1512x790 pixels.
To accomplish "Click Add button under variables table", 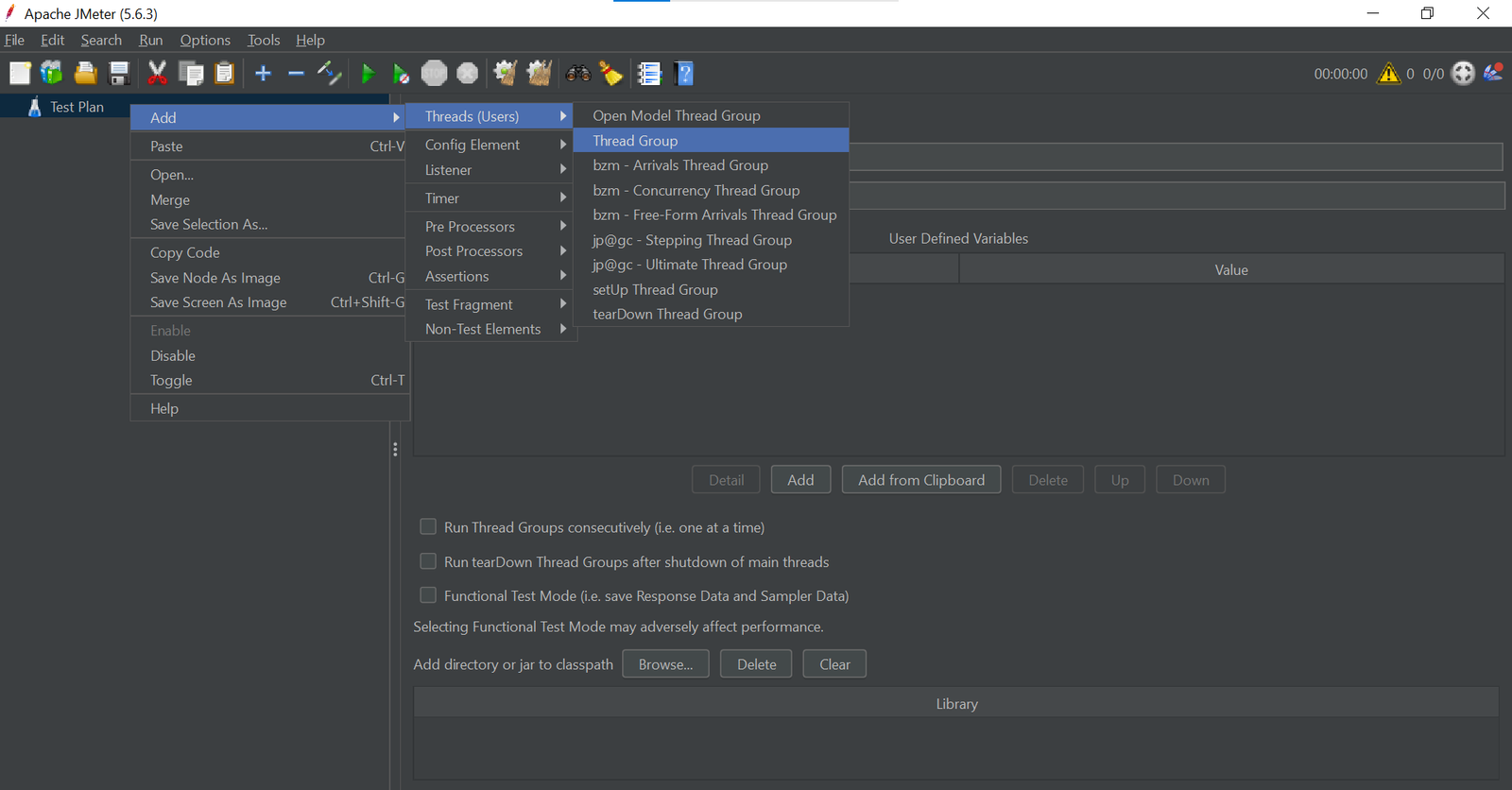I will click(x=800, y=480).
